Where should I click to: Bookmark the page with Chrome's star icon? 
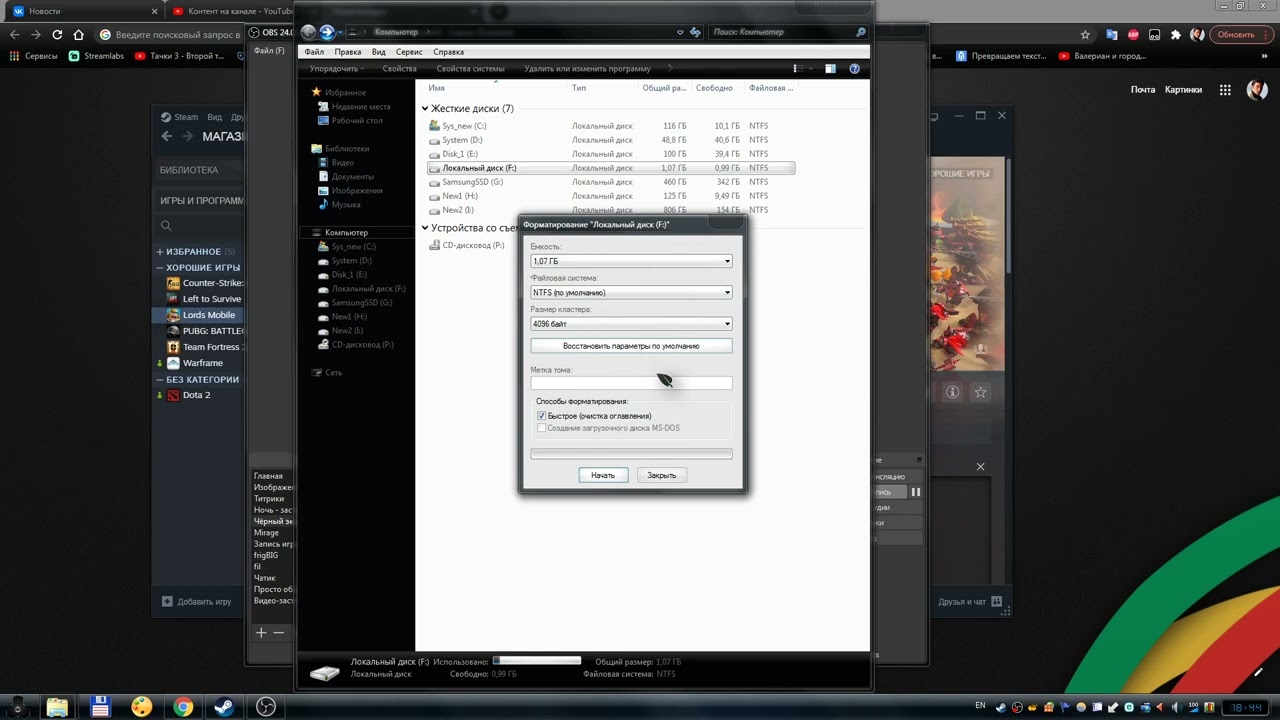[1086, 34]
